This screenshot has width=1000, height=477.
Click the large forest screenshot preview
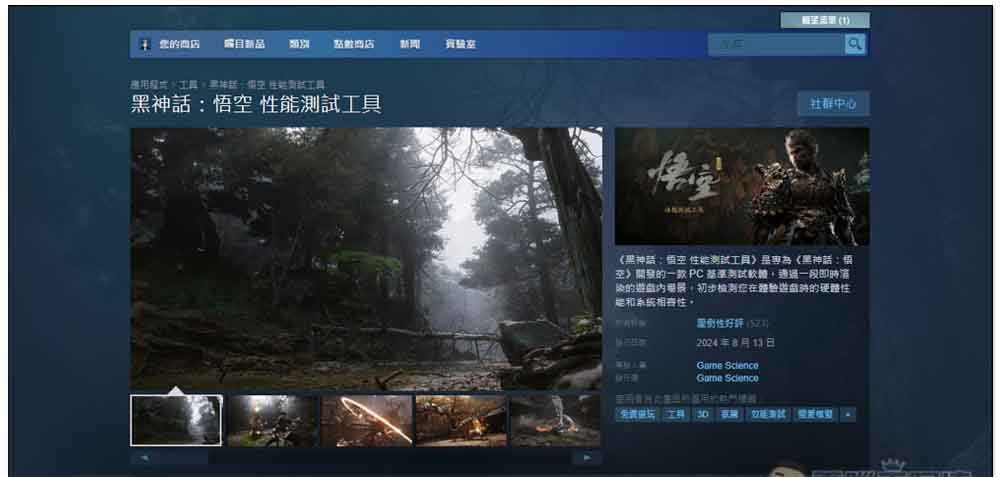pyautogui.click(x=366, y=258)
